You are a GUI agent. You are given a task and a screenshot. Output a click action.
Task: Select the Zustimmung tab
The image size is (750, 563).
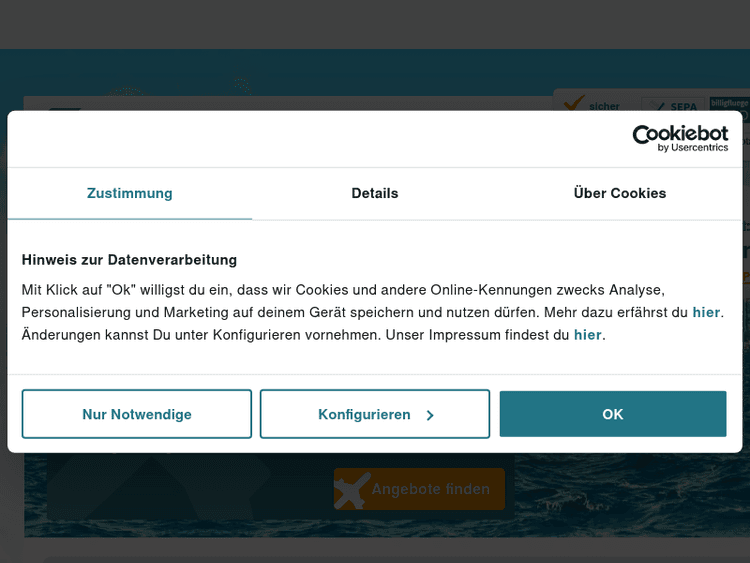pyautogui.click(x=129, y=193)
